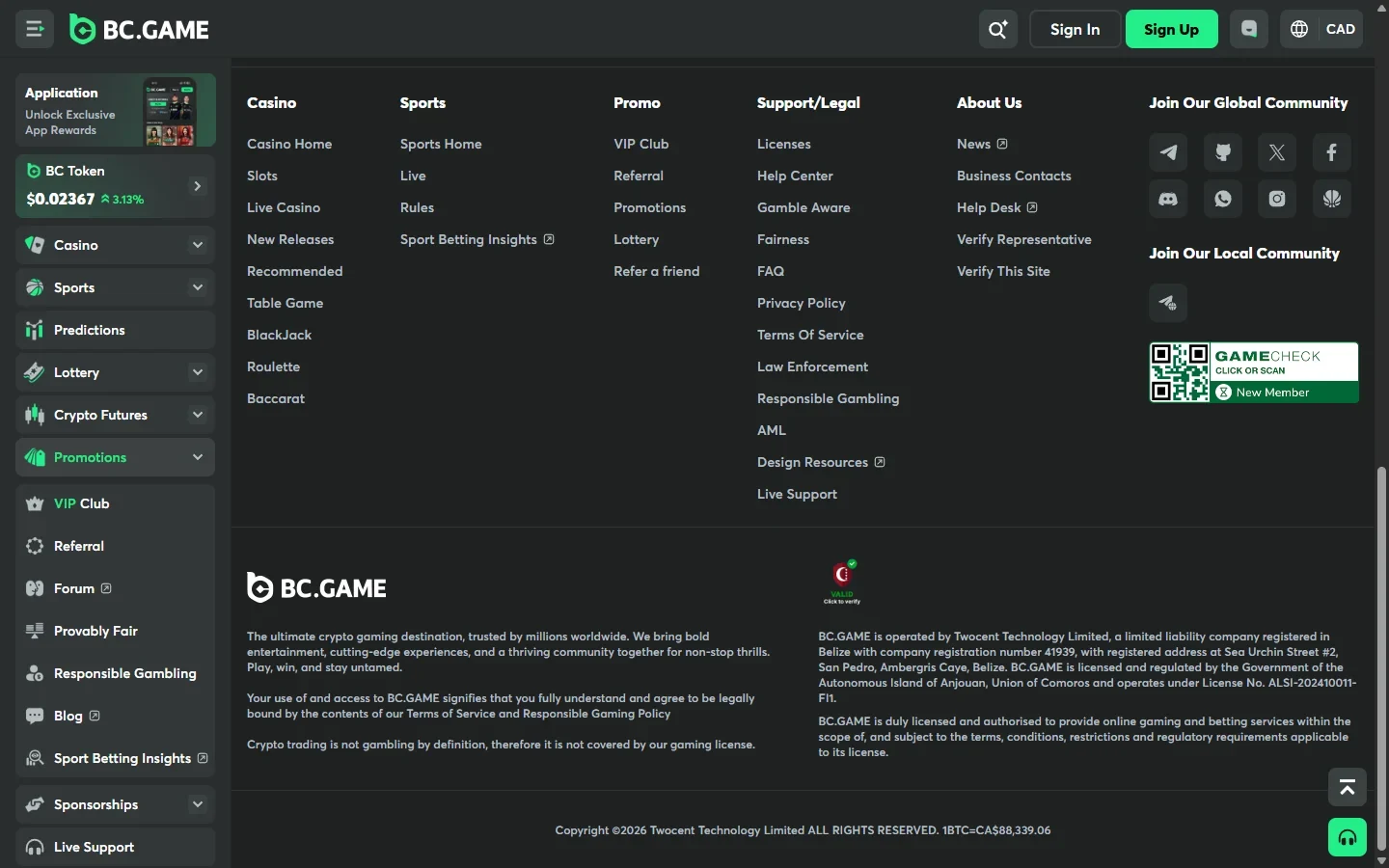This screenshot has width=1389, height=868.
Task: Click the GameCheck QR code banner
Action: pyautogui.click(x=1254, y=372)
